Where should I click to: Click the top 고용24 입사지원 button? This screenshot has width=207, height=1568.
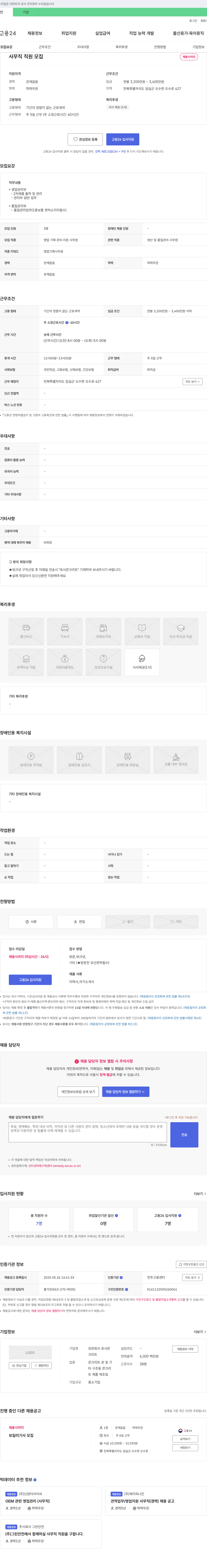click(123, 139)
